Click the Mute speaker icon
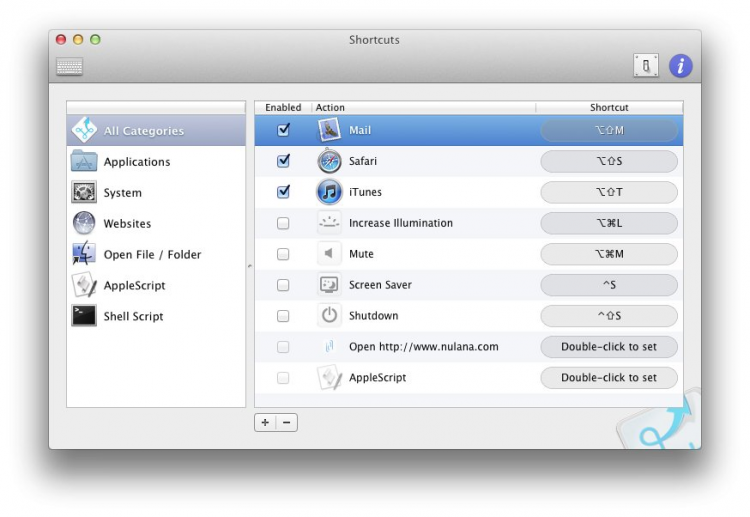 329,253
